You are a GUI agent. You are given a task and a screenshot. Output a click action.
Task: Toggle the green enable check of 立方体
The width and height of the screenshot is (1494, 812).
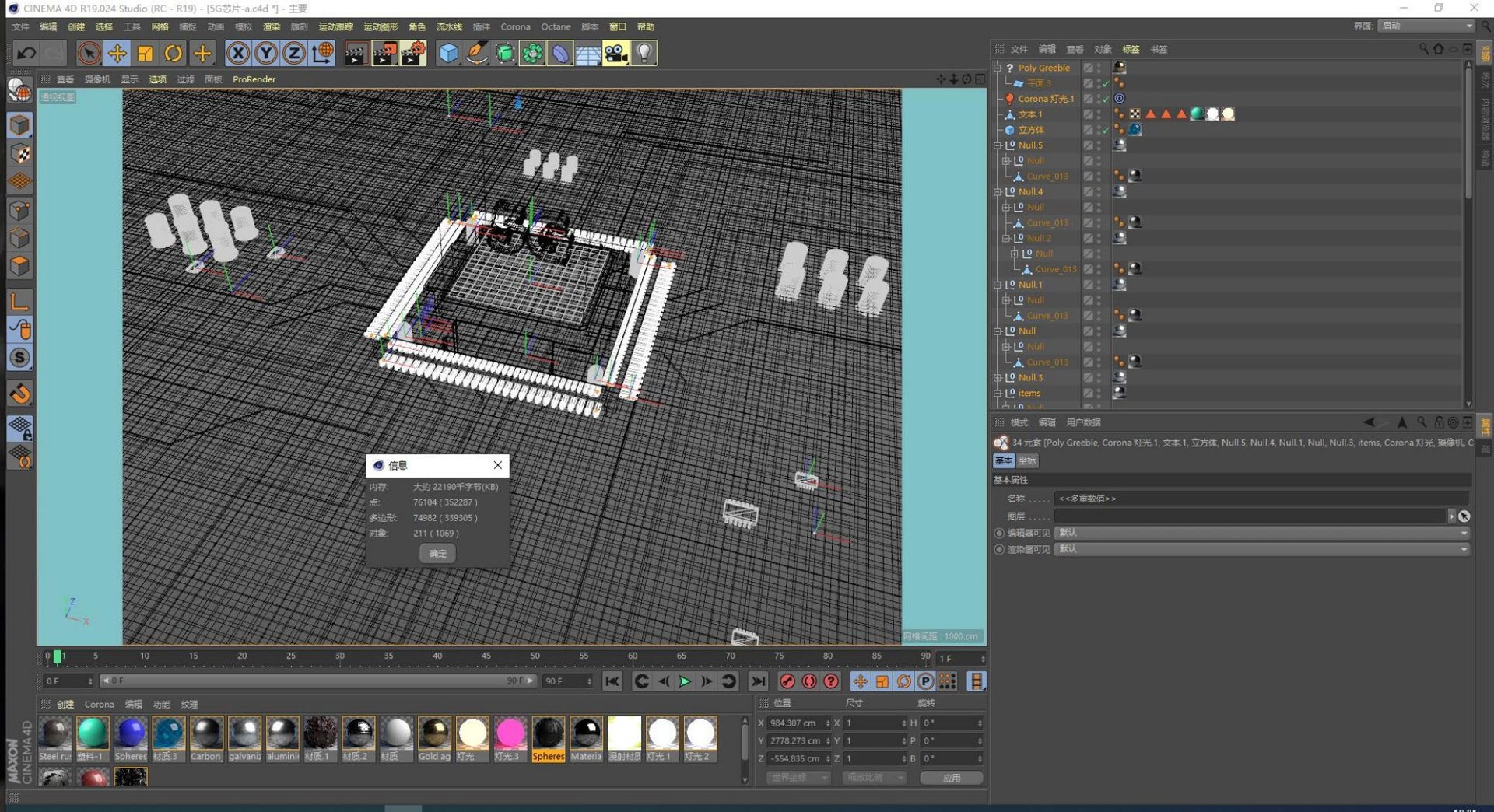click(x=1106, y=130)
